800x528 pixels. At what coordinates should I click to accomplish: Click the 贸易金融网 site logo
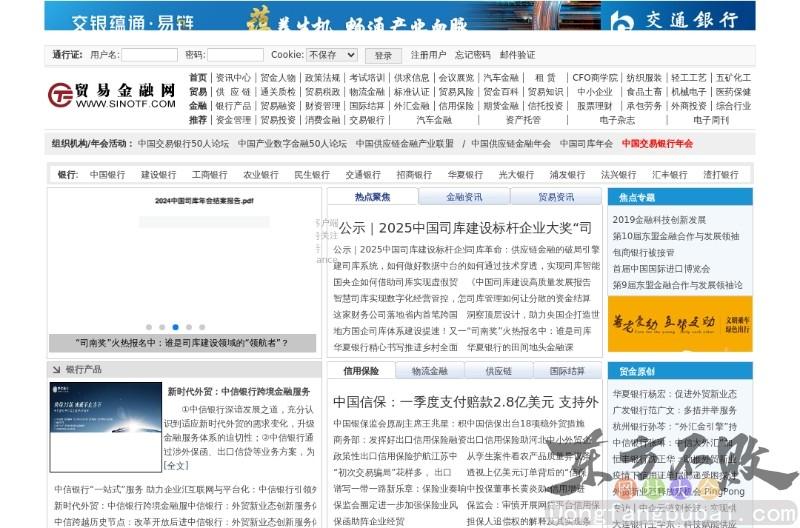(112, 95)
